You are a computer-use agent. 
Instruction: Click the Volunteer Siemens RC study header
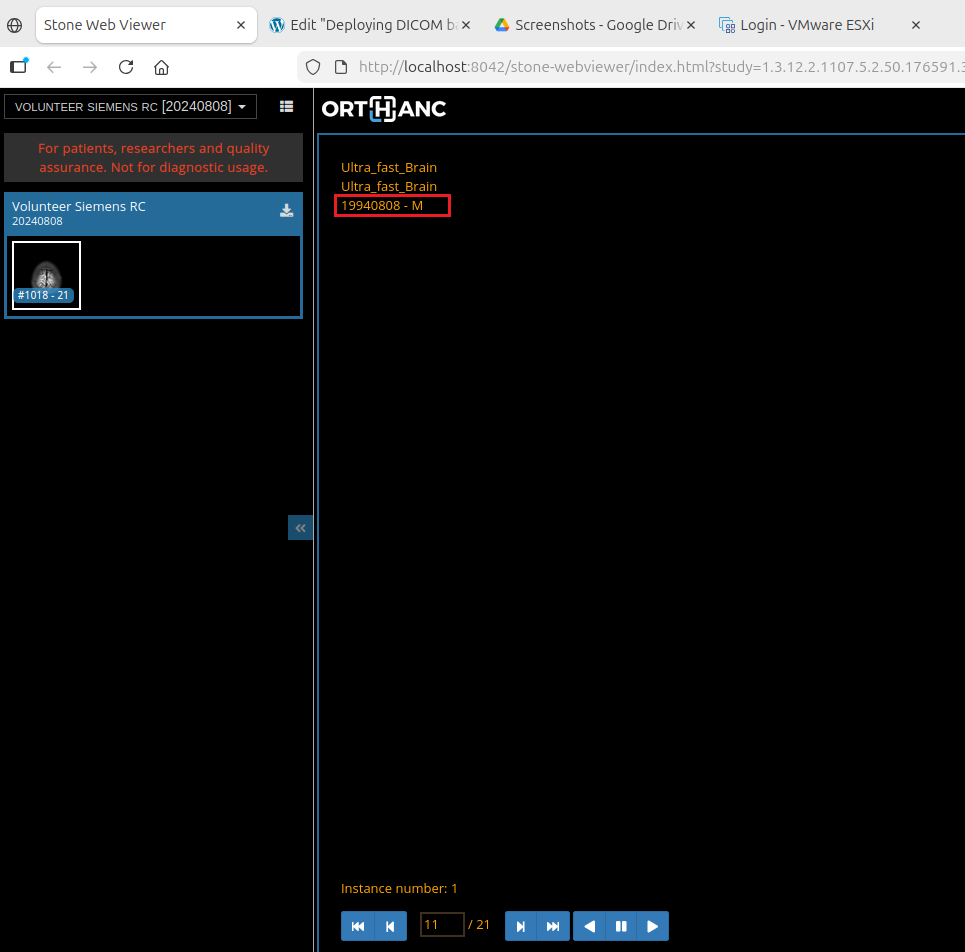(x=140, y=212)
